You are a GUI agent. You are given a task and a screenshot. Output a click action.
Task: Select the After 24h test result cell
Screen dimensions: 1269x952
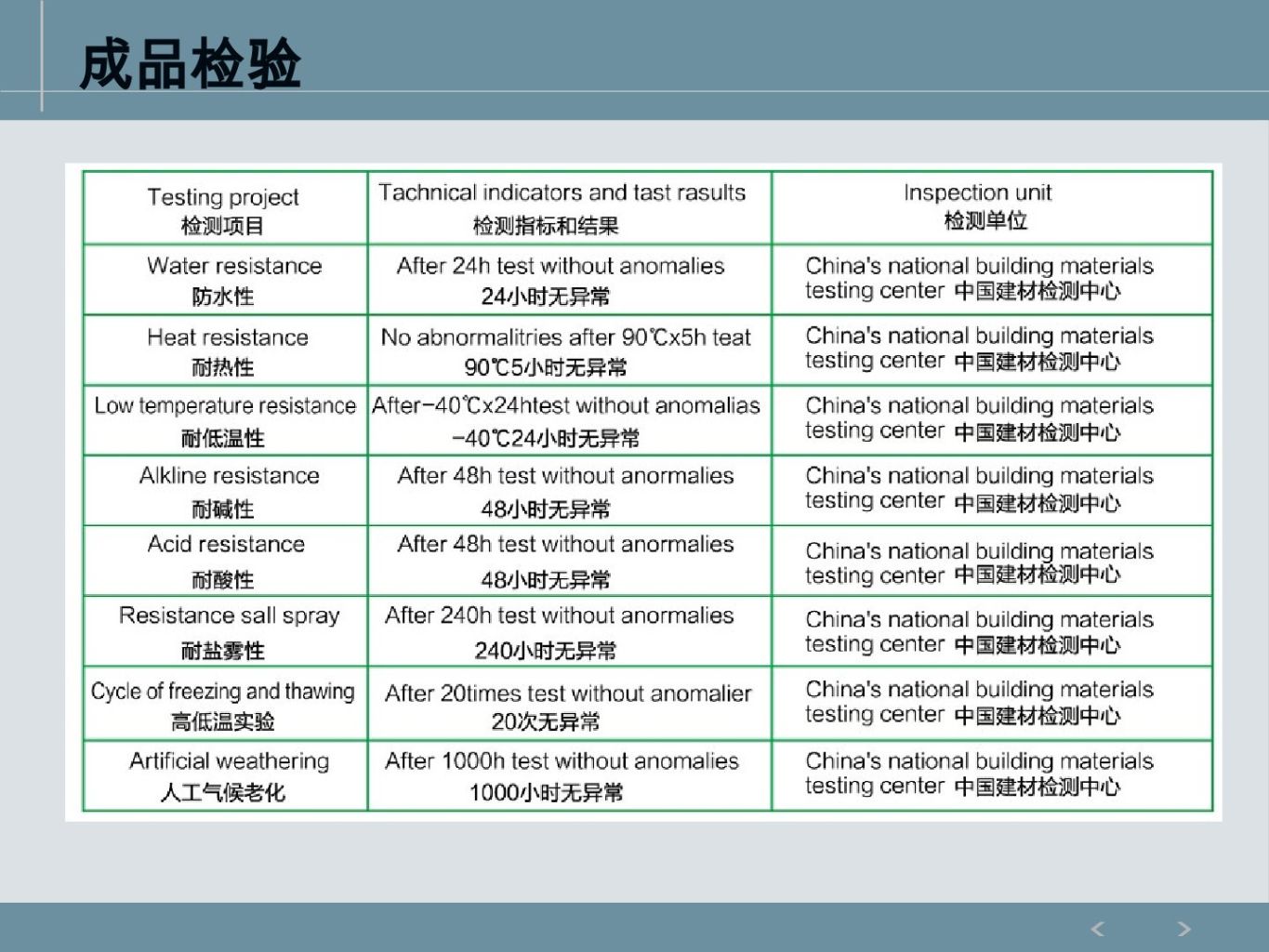click(561, 280)
